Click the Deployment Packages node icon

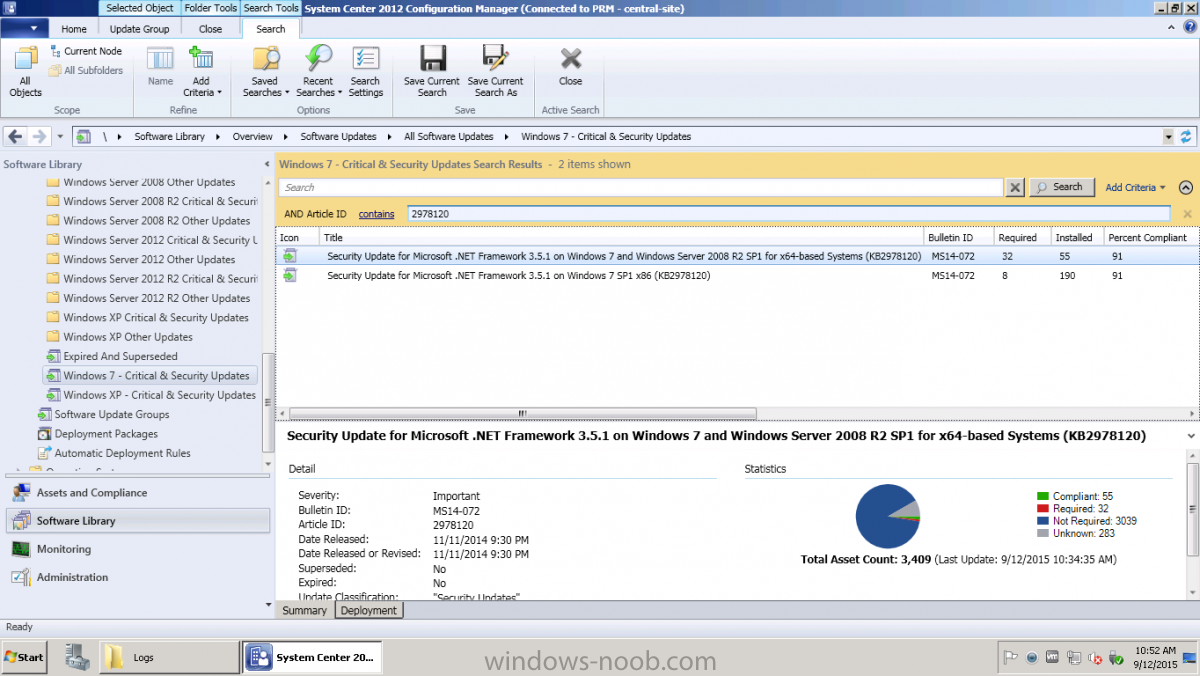[x=45, y=434]
